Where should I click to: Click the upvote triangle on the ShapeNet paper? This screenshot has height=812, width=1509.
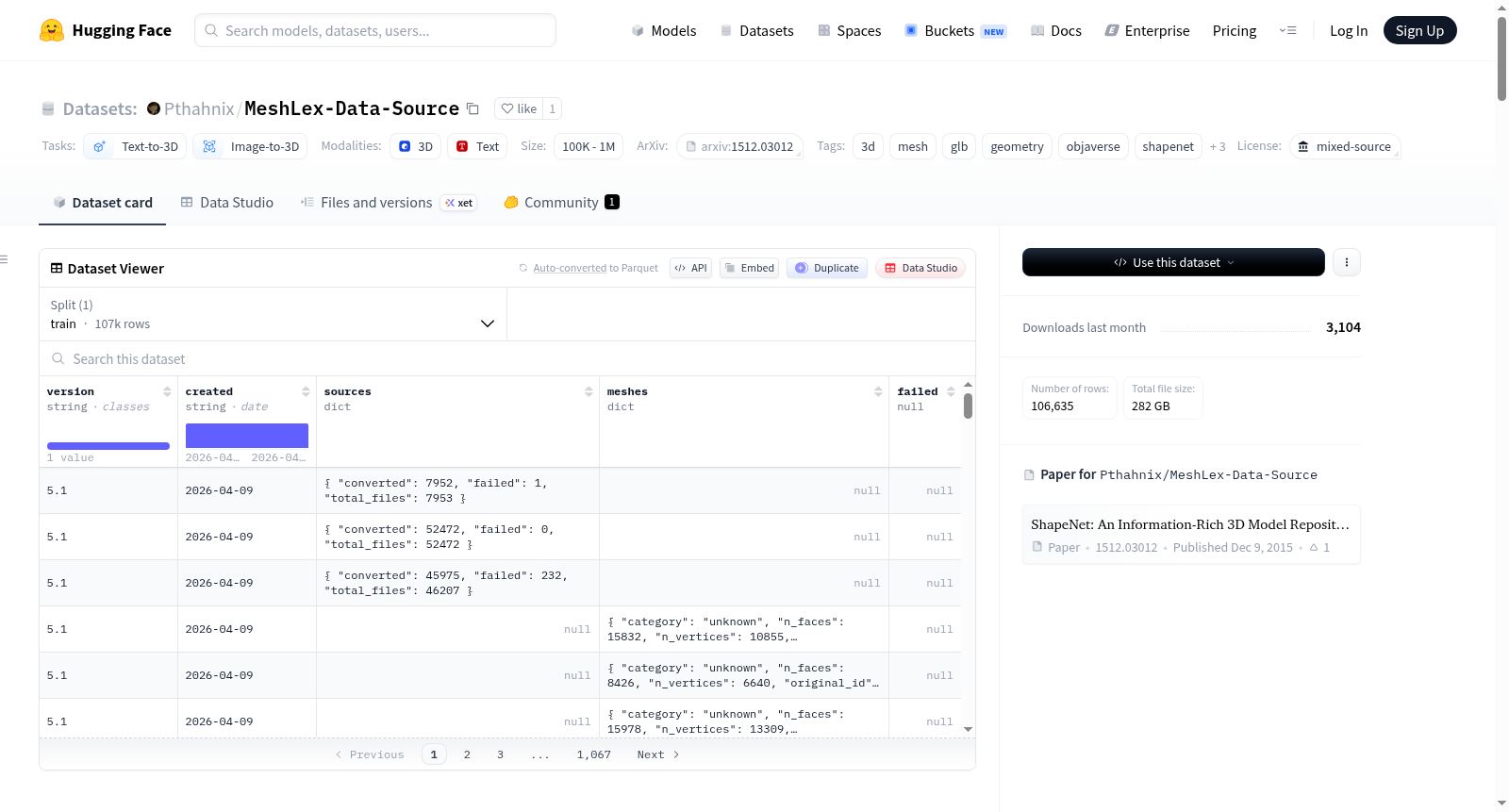coord(1314,547)
